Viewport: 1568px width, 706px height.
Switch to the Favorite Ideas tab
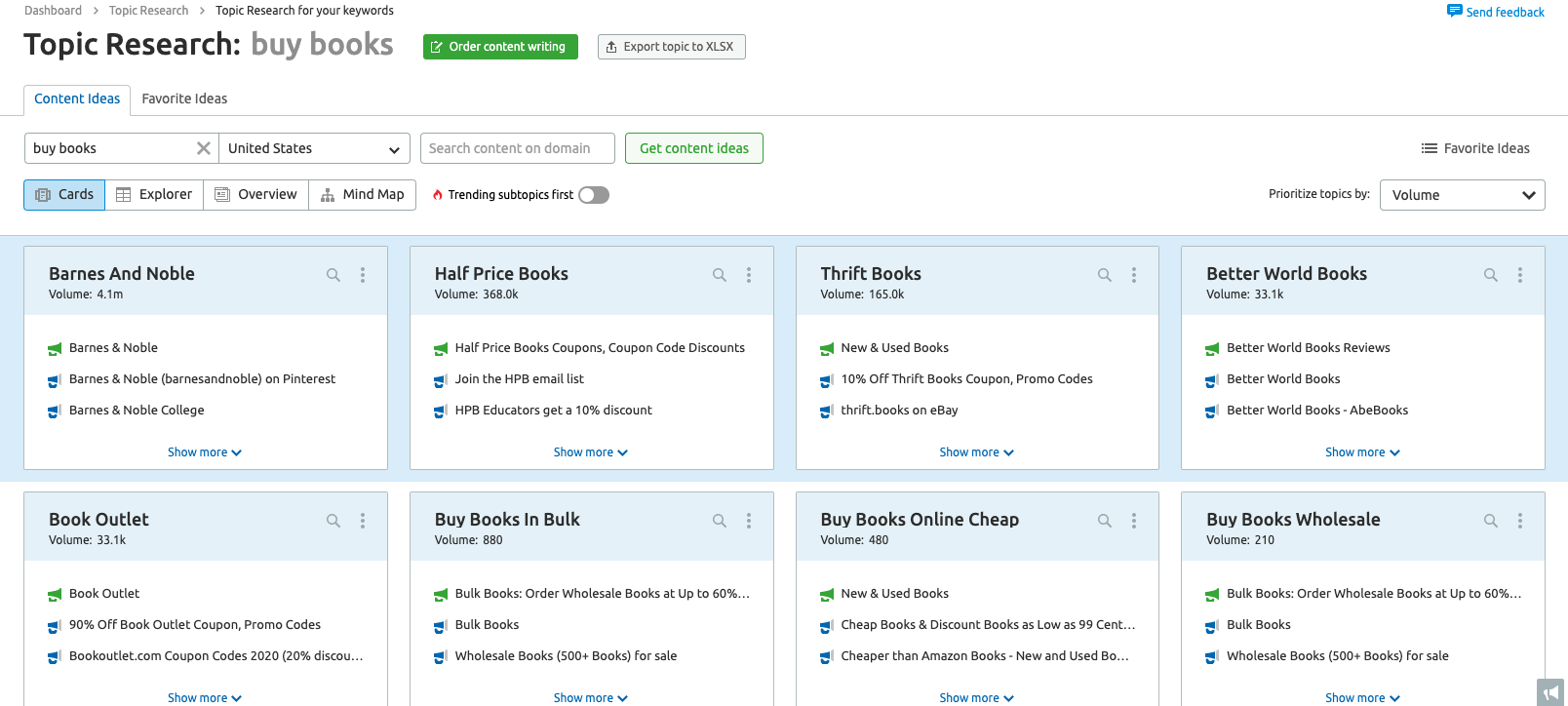click(x=184, y=98)
